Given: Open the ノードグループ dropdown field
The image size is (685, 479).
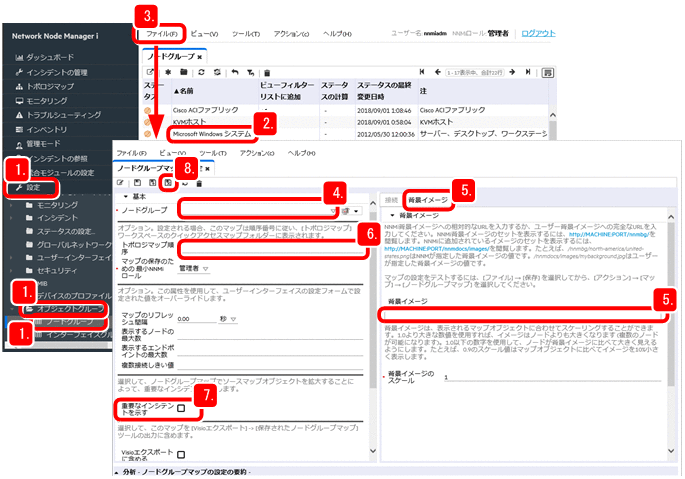Looking at the screenshot, I should (258, 211).
